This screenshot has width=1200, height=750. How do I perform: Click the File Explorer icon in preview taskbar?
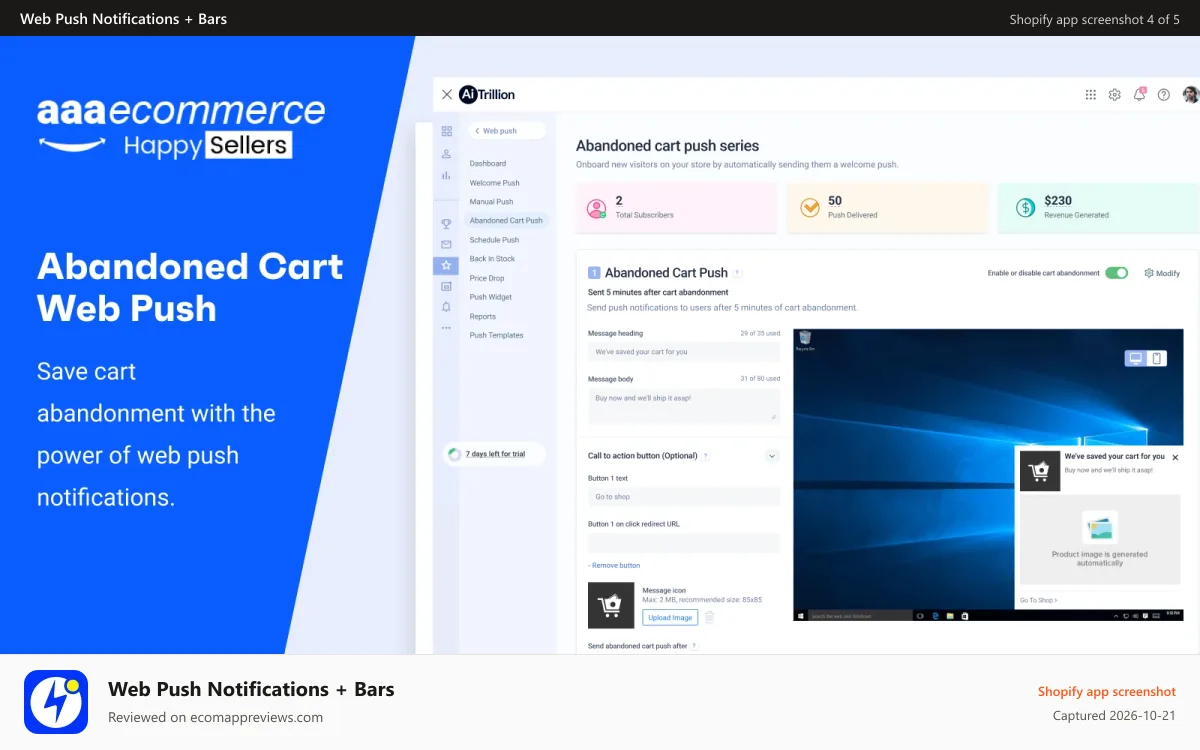950,615
